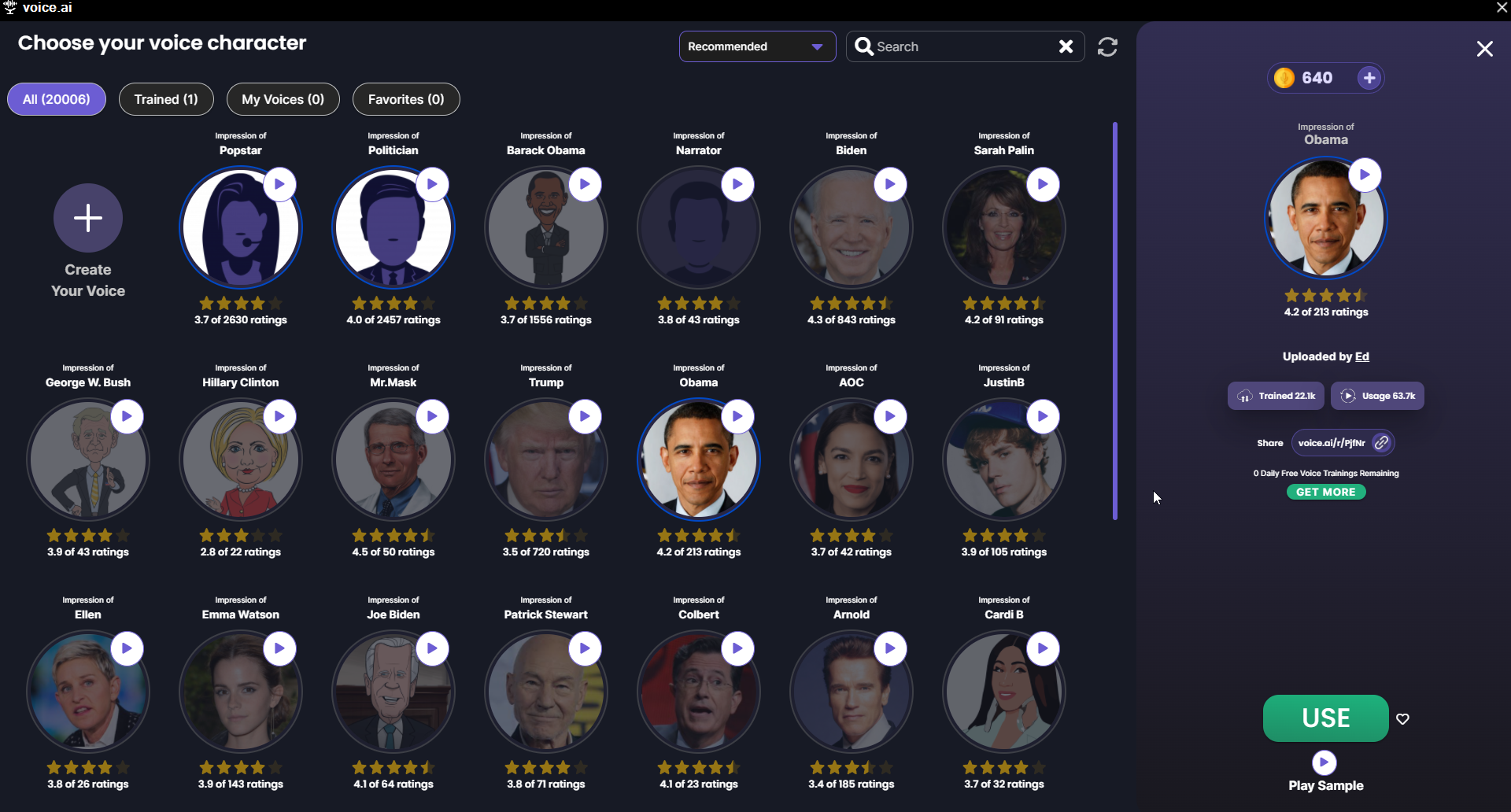Click the '3.5 of 720 ratings' text

coord(546,552)
